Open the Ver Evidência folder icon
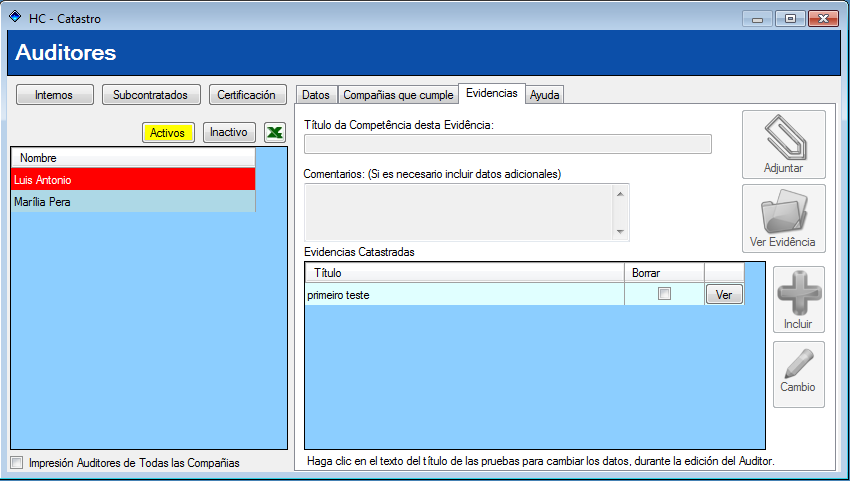Image resolution: width=850 pixels, height=481 pixels. click(784, 211)
